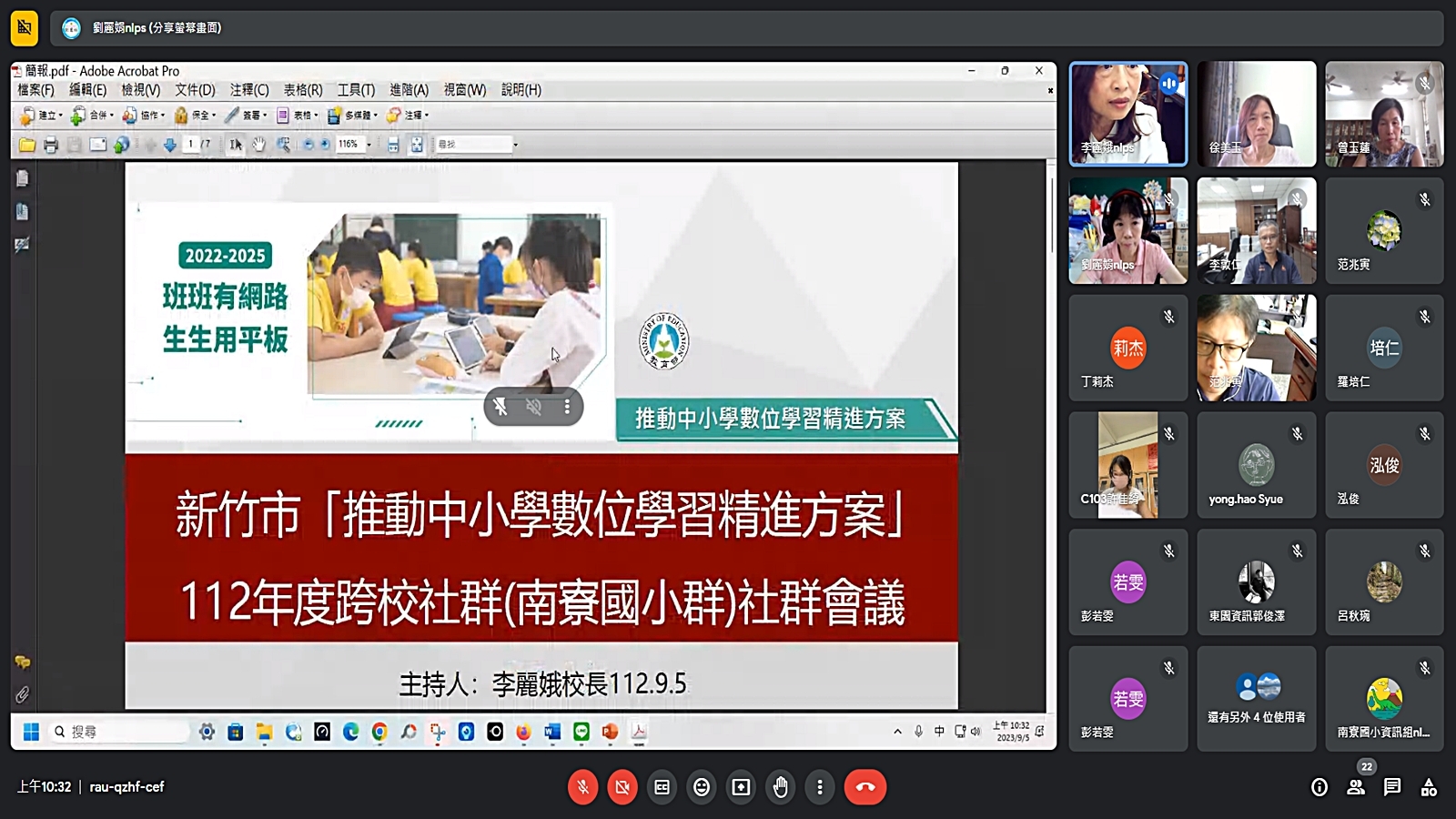Show the participants list

(x=1356, y=787)
